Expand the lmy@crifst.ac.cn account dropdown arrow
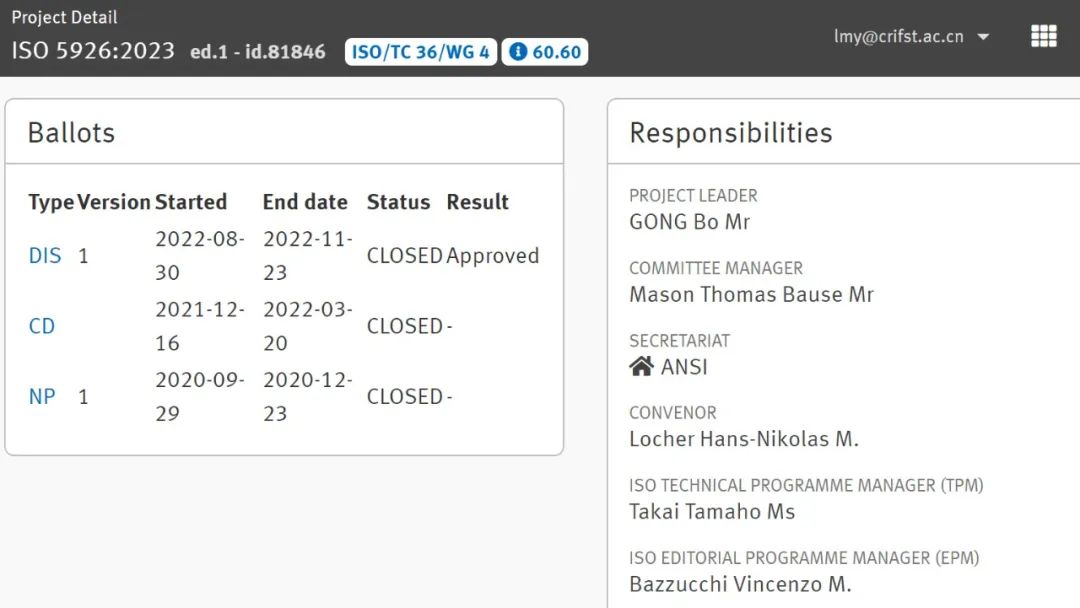Image resolution: width=1080 pixels, height=608 pixels. point(983,37)
